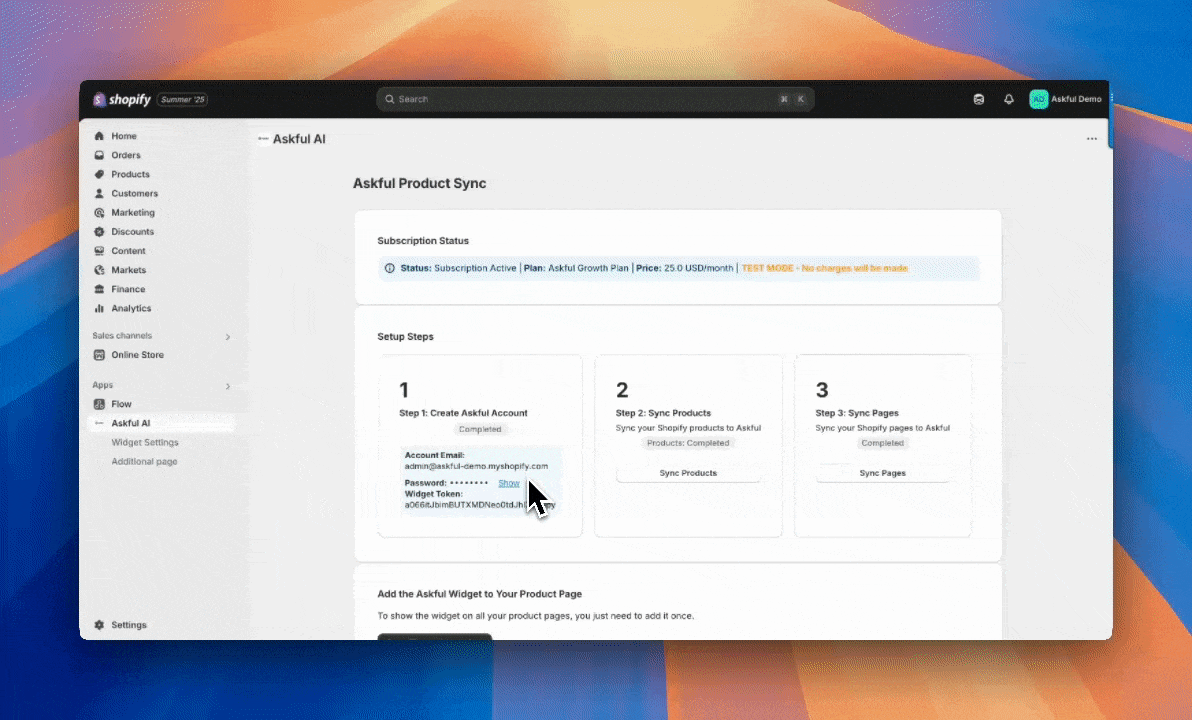
Task: Click the Summer '25 badge
Action: click(x=182, y=100)
